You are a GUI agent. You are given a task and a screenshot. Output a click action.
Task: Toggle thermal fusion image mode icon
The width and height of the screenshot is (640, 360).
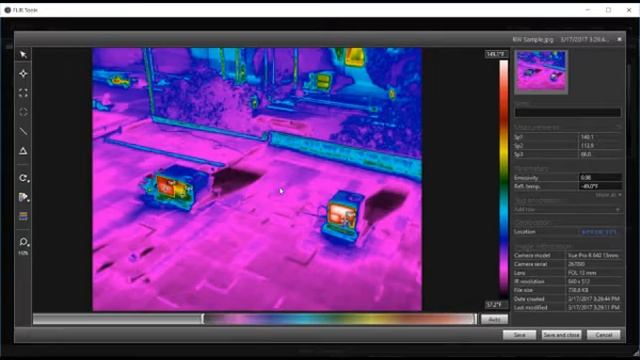coord(23,216)
